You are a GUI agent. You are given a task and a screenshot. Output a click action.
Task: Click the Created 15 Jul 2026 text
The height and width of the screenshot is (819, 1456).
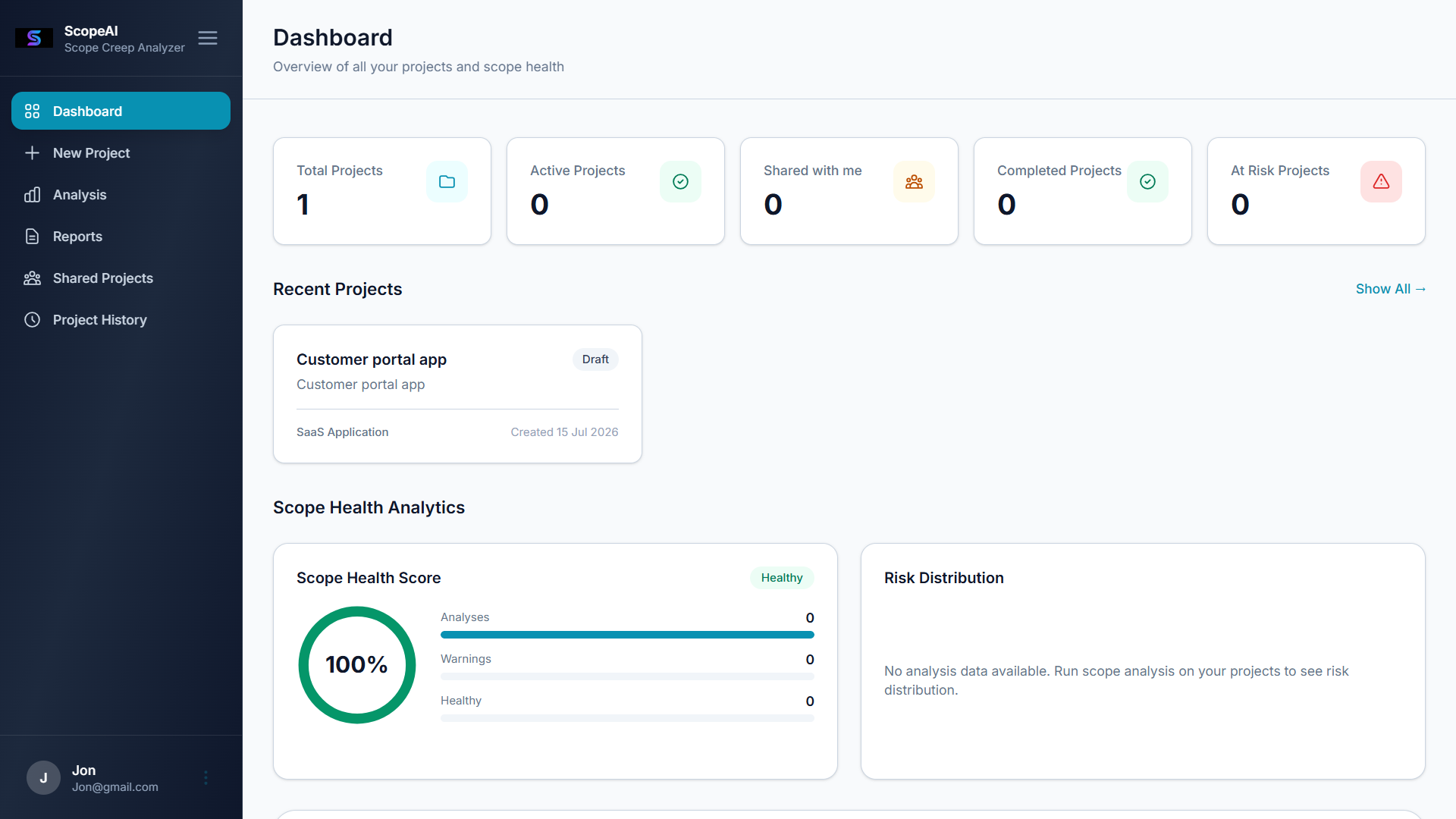pos(564,432)
